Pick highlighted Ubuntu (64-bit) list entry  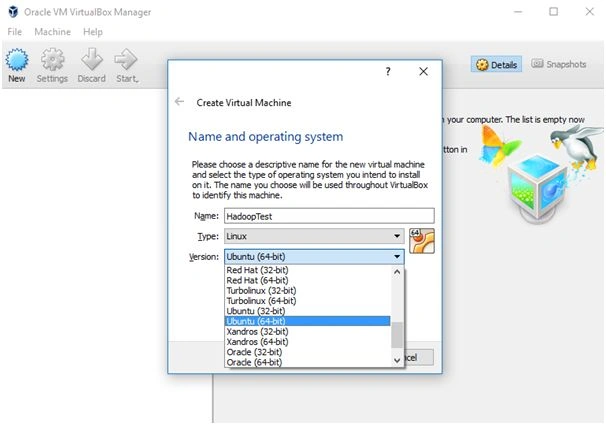click(307, 321)
